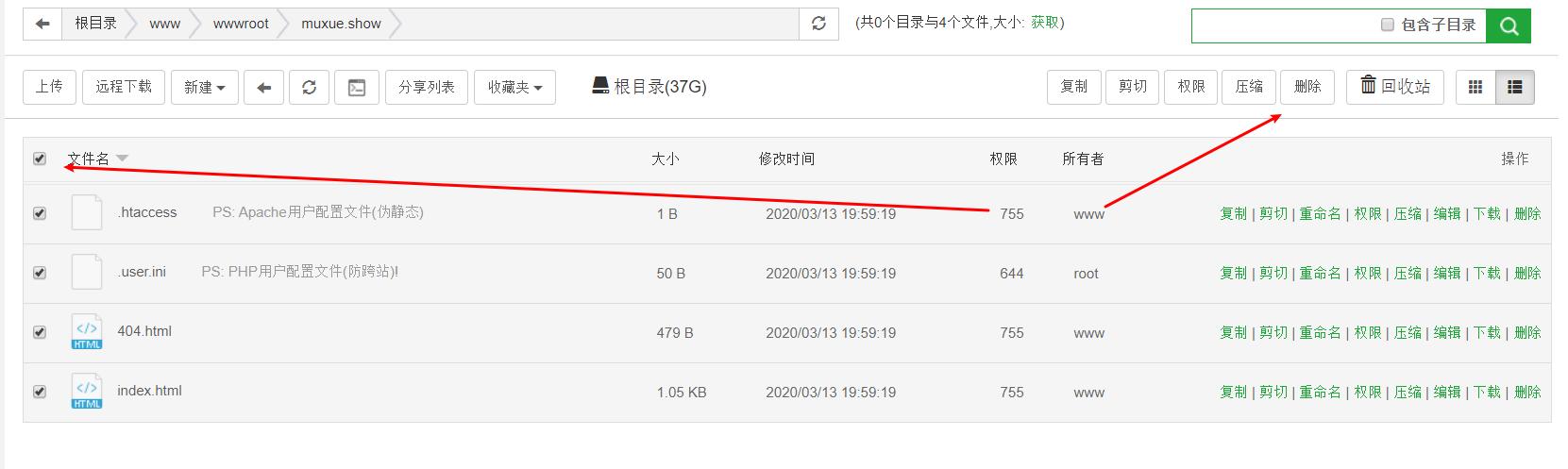Click 编辑 link for 404.html
The width and height of the screenshot is (1568, 469).
pos(1447,332)
